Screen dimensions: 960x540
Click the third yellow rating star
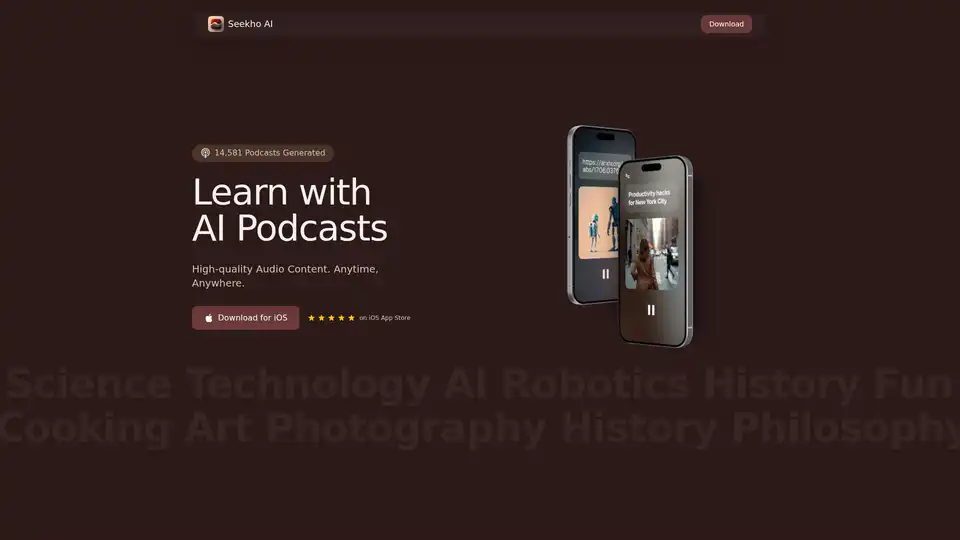pyautogui.click(x=331, y=318)
